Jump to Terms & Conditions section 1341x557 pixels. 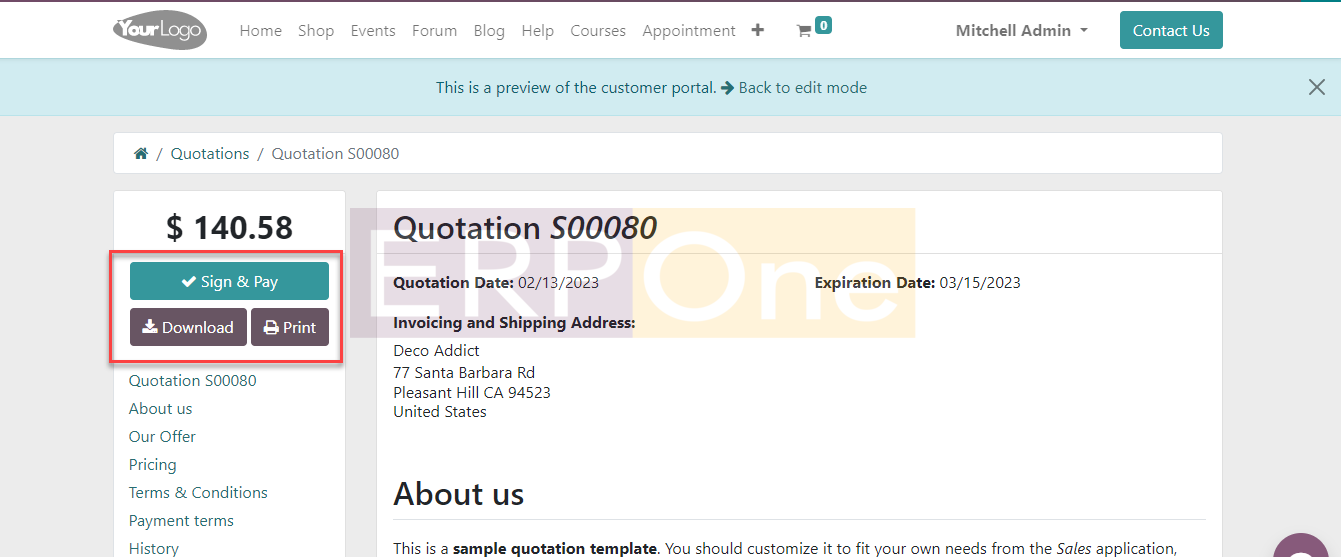tap(198, 493)
